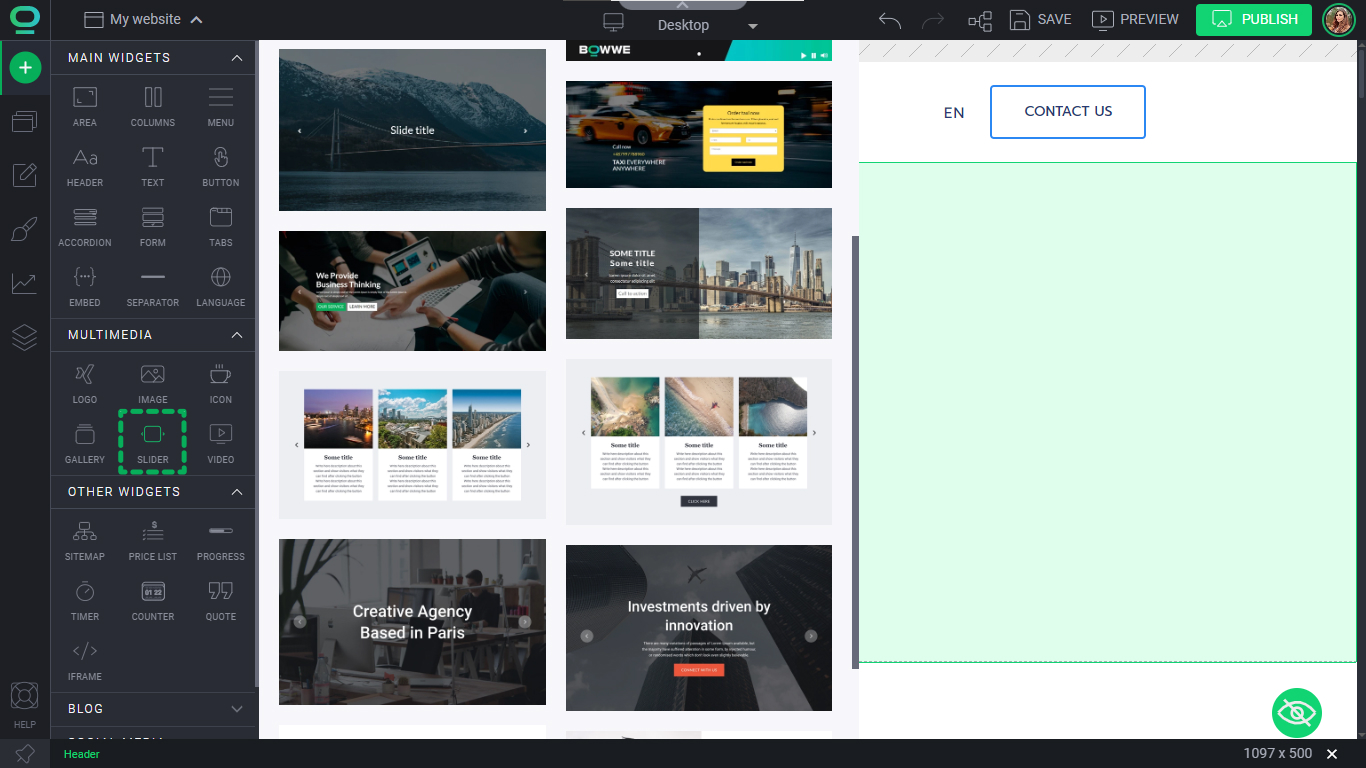Select the Tabs widget
This screenshot has width=1366, height=768.
(221, 227)
